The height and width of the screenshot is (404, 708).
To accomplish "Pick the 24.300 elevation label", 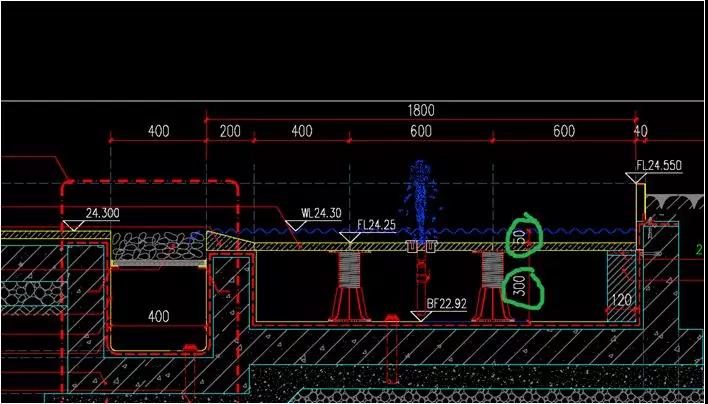I will pos(102,213).
